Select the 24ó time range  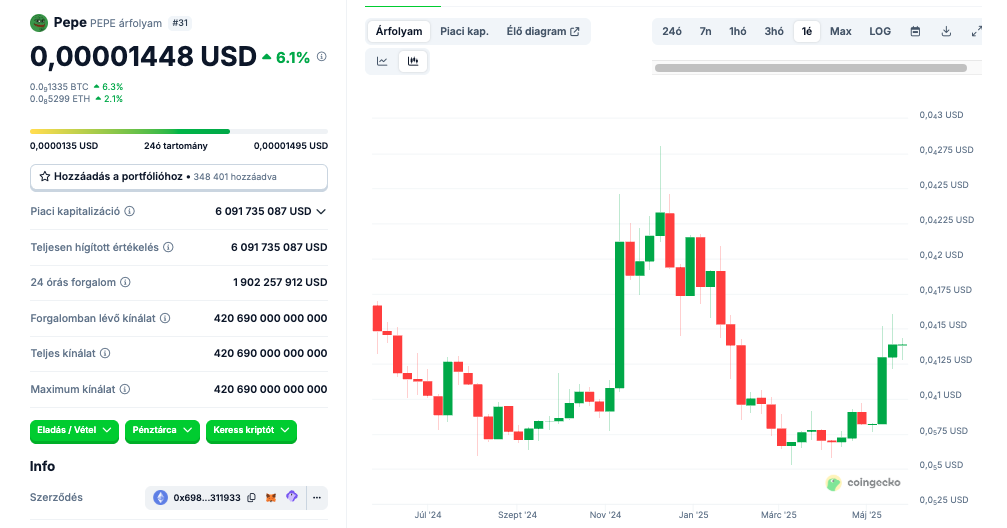coord(672,31)
